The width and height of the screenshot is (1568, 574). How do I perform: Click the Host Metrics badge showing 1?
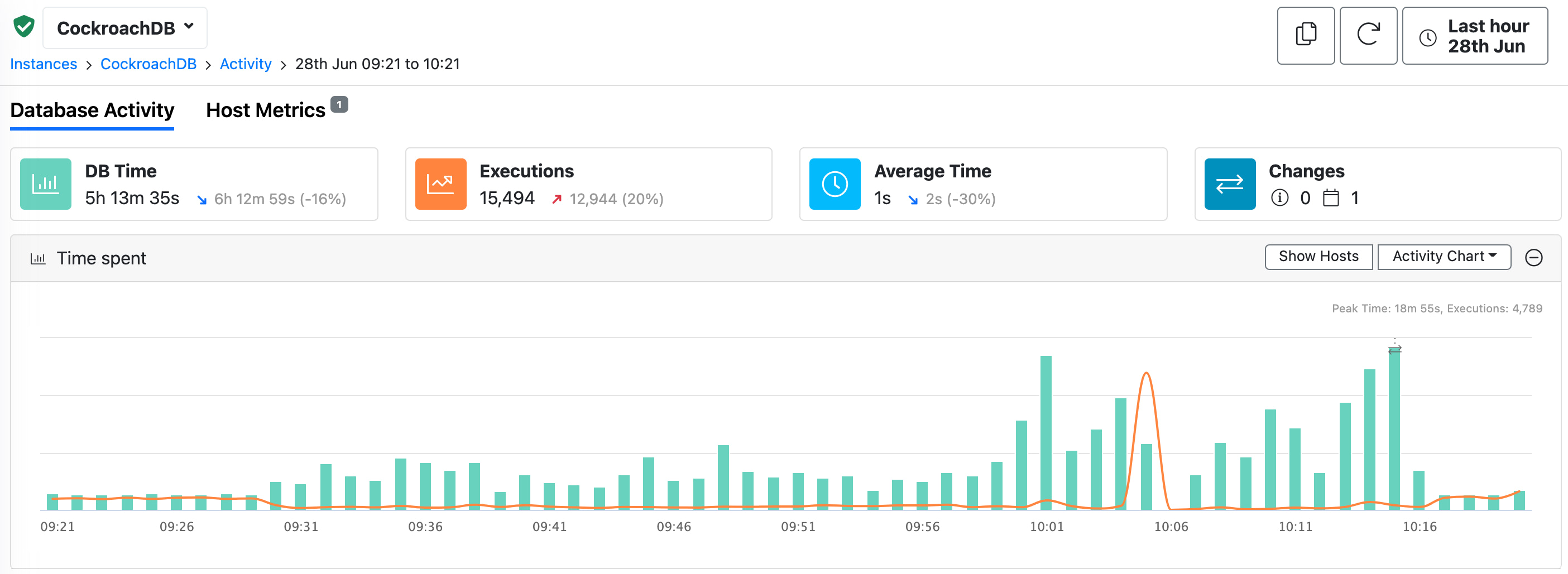point(339,104)
